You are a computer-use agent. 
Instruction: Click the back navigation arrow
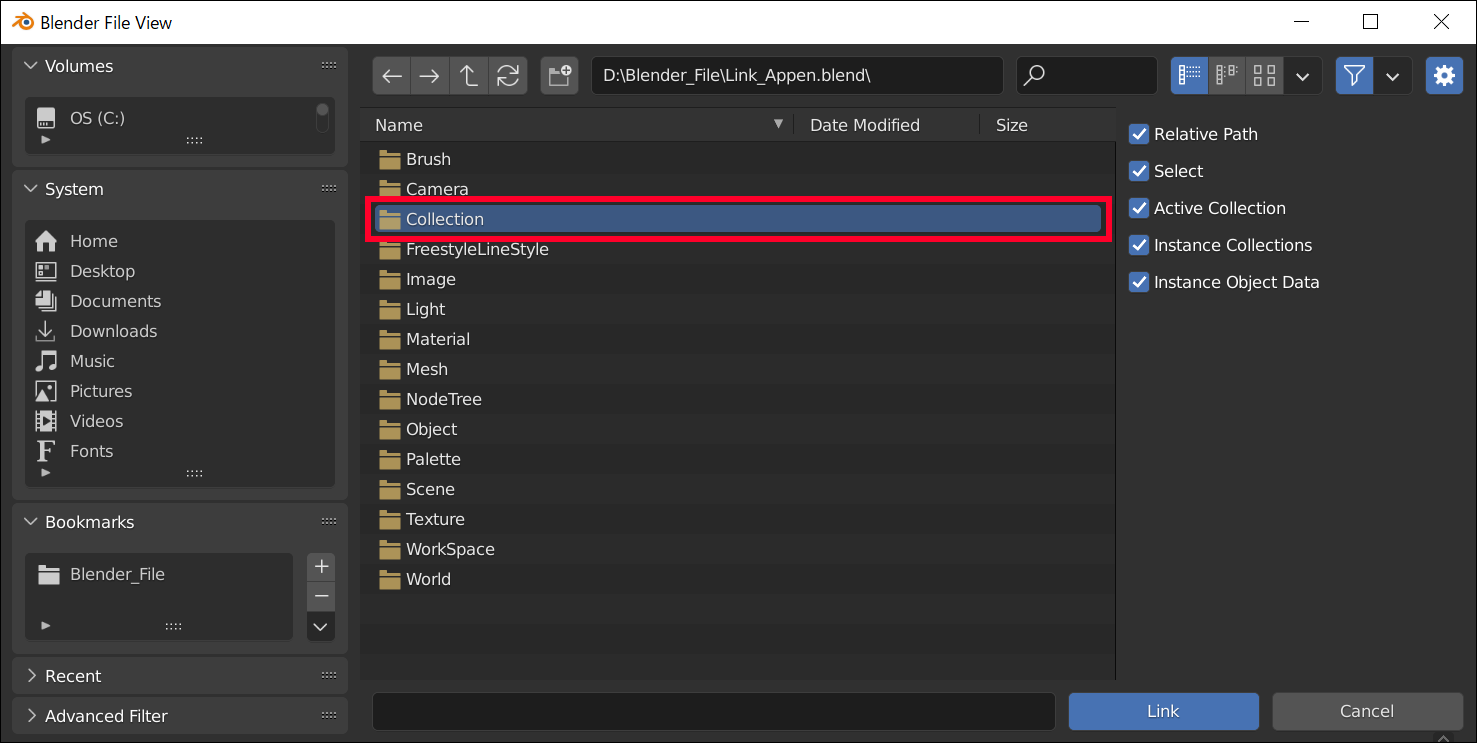391,75
